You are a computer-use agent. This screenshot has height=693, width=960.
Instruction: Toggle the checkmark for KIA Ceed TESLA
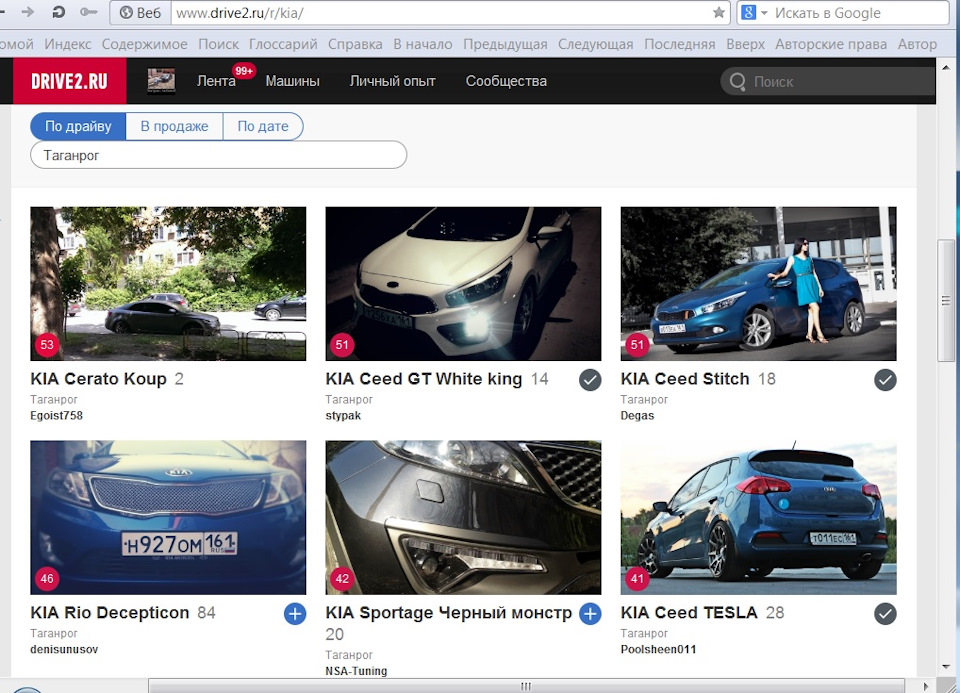pos(885,613)
